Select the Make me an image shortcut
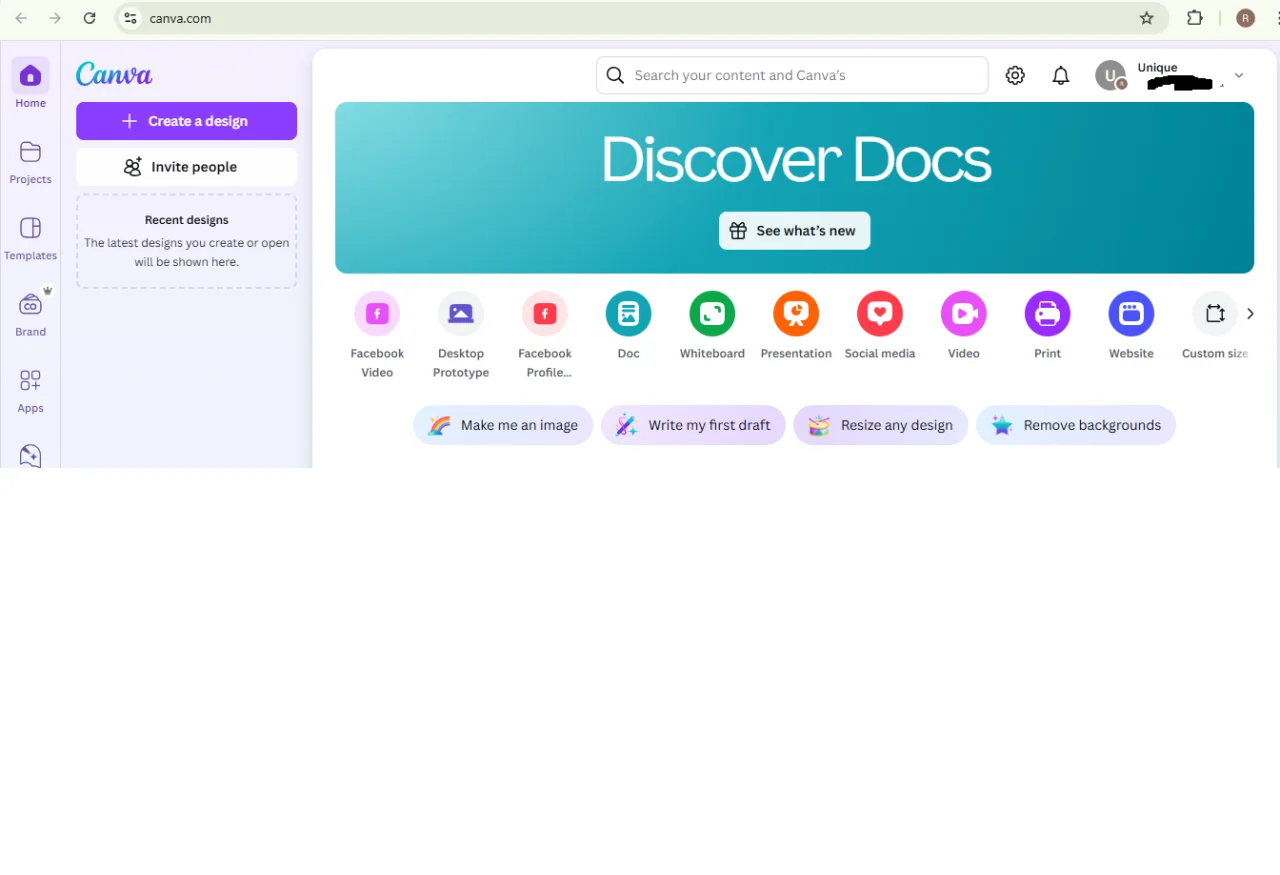 [x=503, y=425]
